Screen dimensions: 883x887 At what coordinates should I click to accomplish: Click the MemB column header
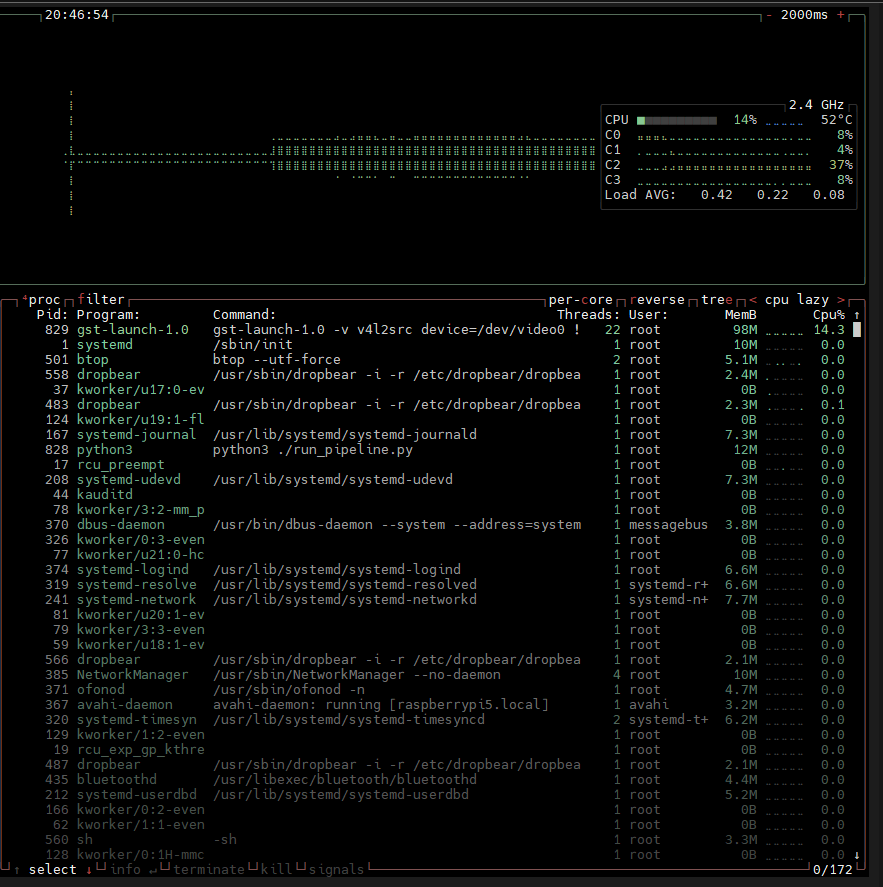click(x=740, y=315)
